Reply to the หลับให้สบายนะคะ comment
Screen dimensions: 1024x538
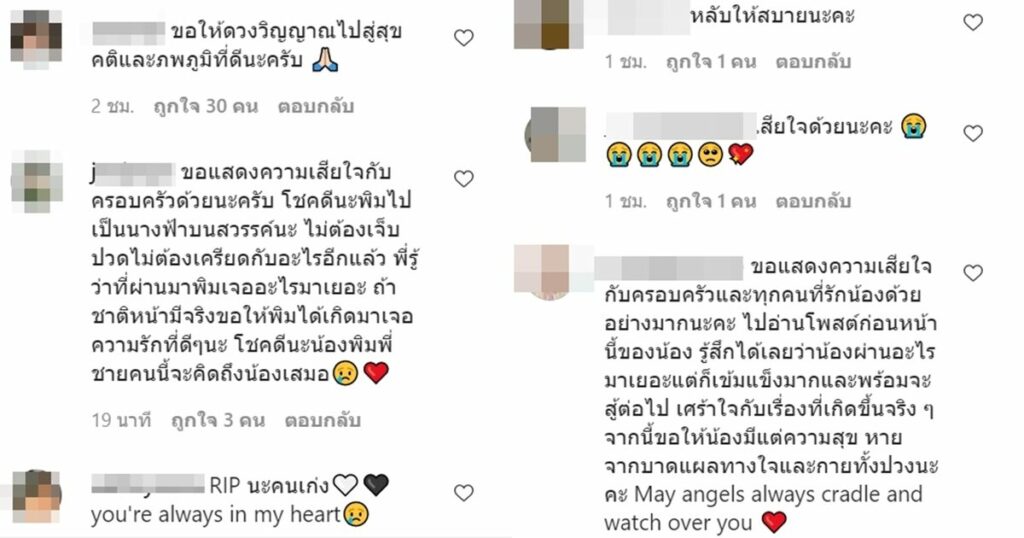pyautogui.click(x=813, y=62)
